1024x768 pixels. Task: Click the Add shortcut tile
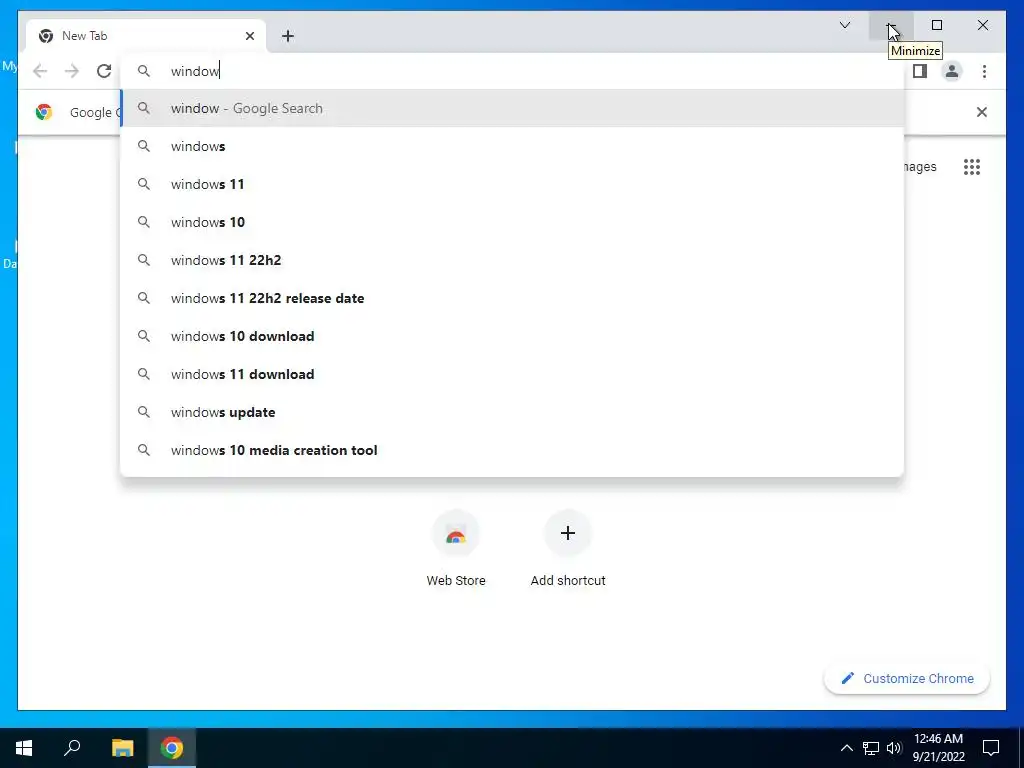point(568,550)
